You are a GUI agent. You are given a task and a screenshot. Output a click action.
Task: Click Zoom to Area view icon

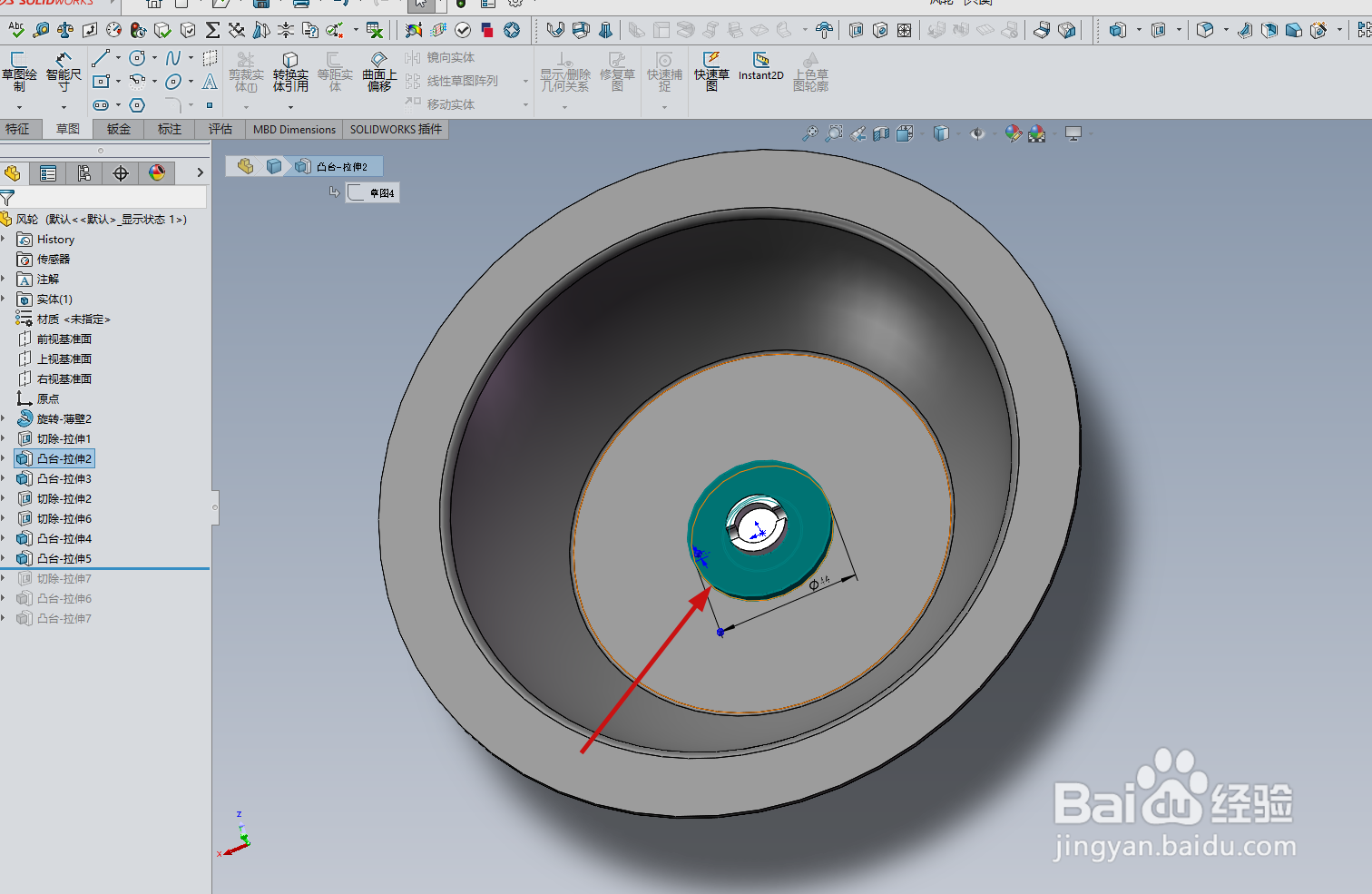pyautogui.click(x=834, y=134)
